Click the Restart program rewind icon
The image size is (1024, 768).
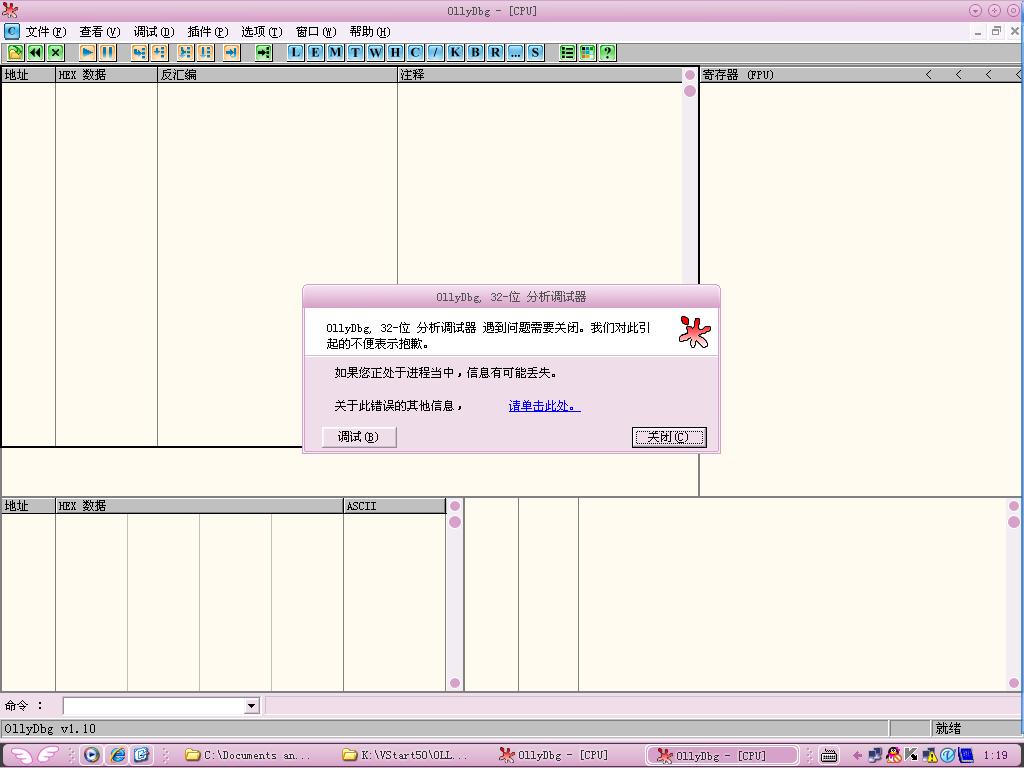coord(35,53)
